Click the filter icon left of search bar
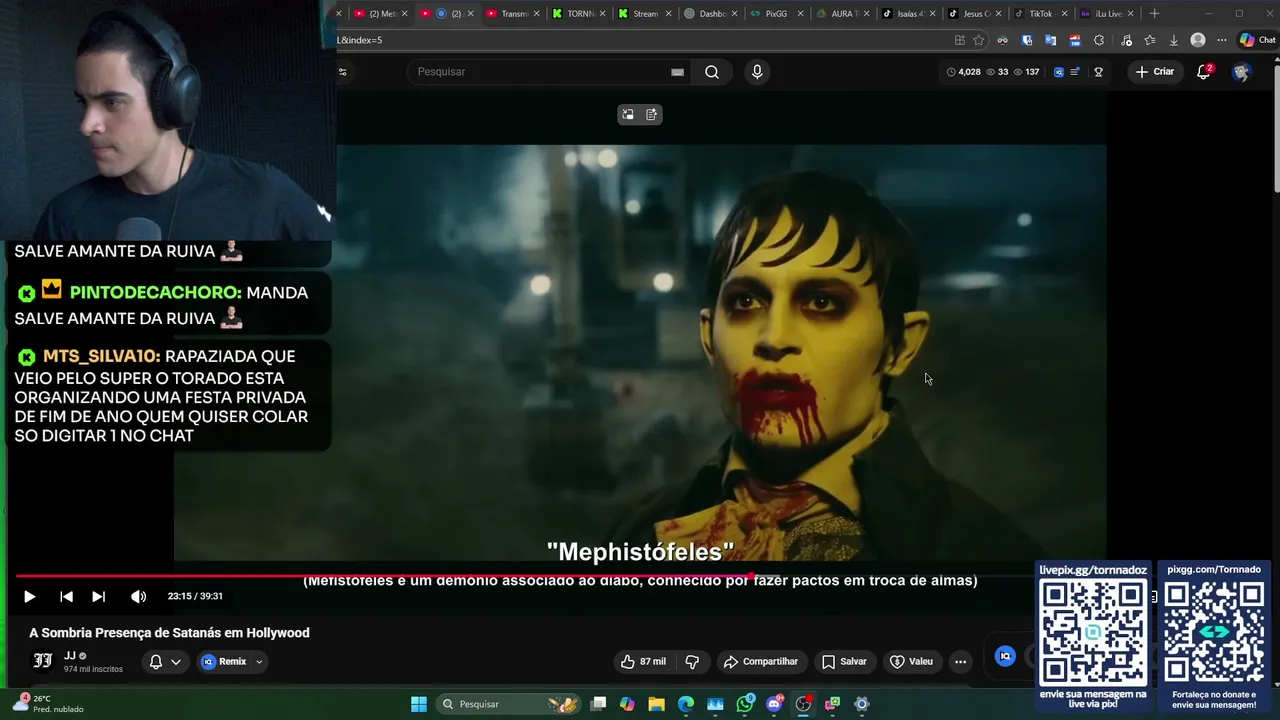 click(343, 72)
